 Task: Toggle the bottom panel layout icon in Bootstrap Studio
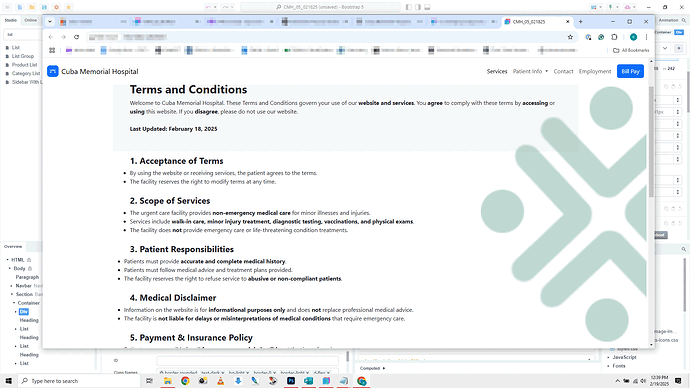pos(427,7)
